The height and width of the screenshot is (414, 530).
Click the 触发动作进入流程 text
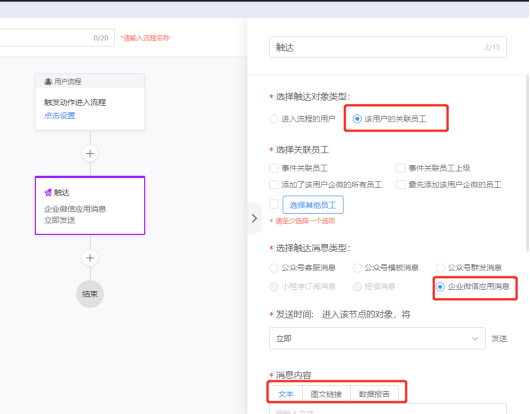(x=75, y=102)
